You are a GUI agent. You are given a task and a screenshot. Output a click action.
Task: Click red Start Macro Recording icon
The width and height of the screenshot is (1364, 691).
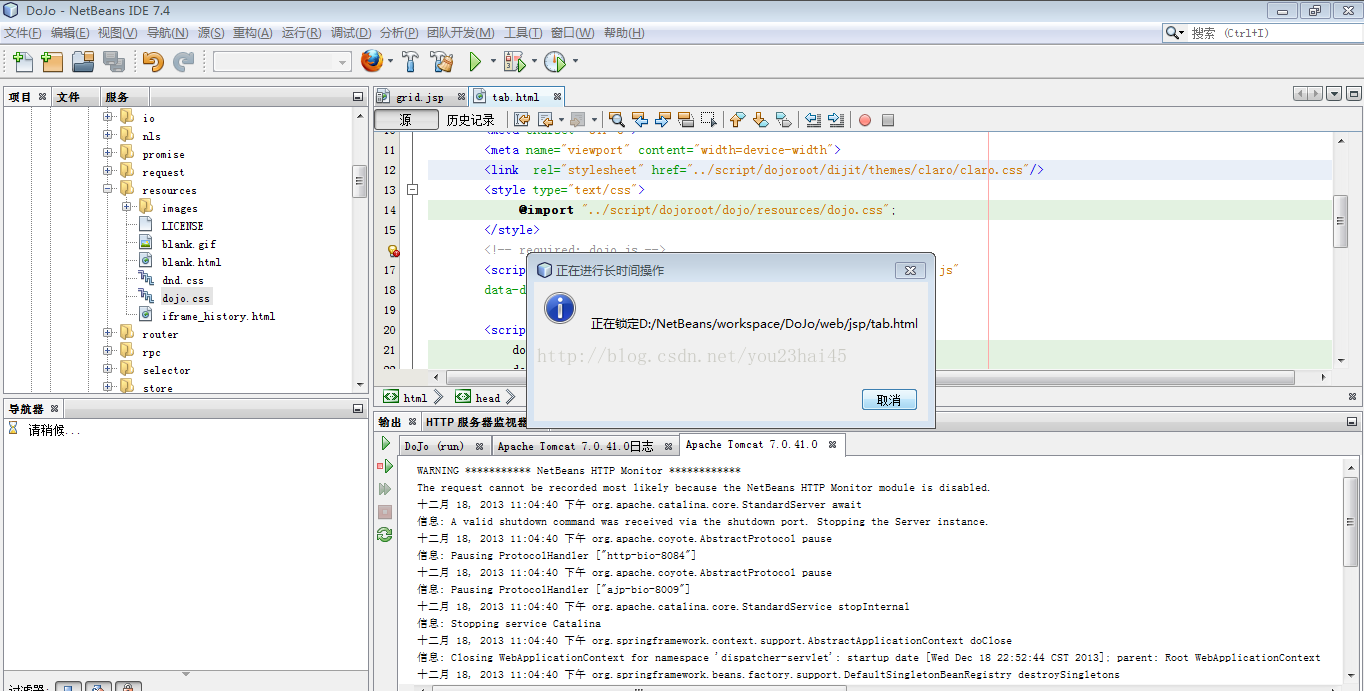click(x=865, y=120)
